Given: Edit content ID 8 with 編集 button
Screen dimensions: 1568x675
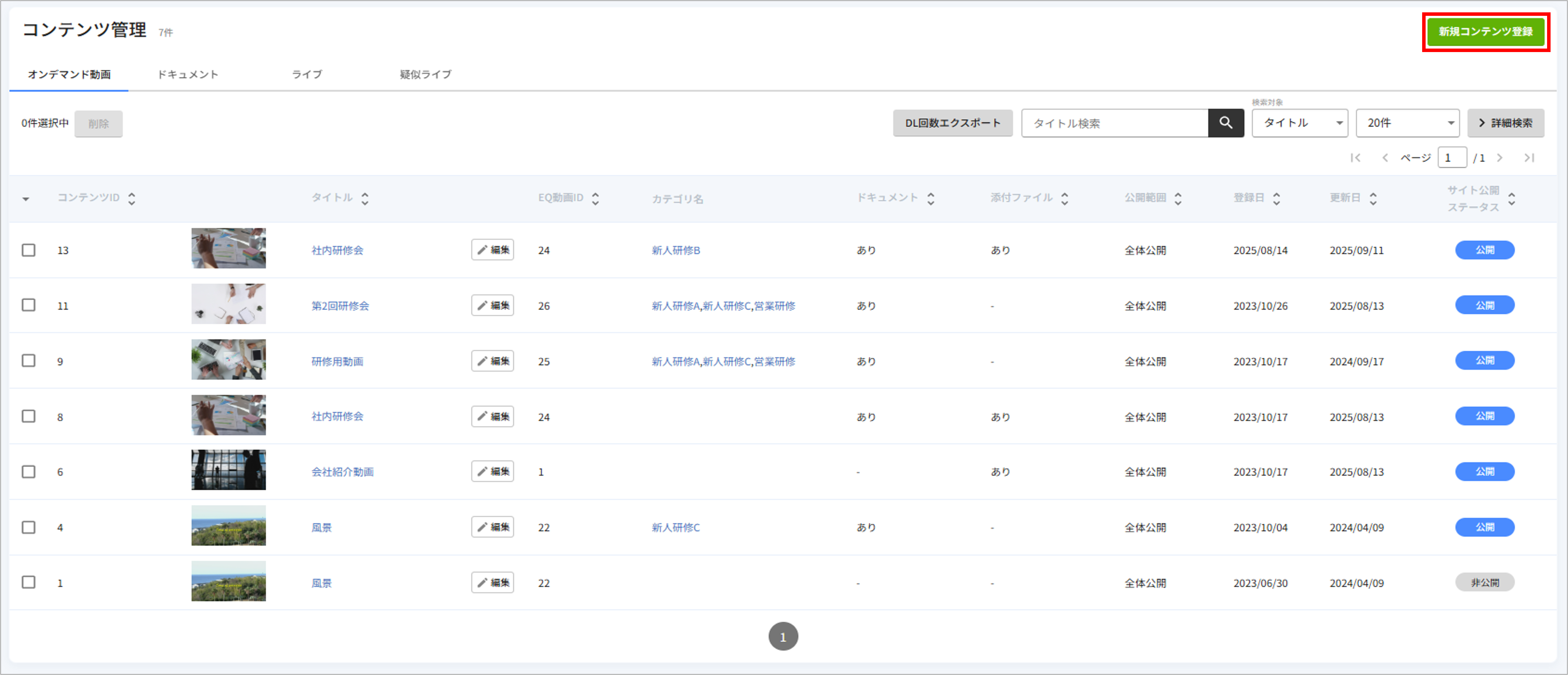Looking at the screenshot, I should click(493, 416).
